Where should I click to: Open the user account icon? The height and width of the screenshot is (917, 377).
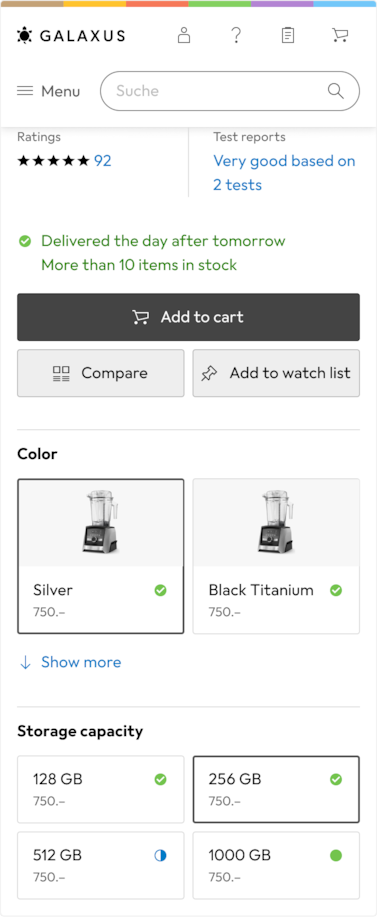point(184,36)
